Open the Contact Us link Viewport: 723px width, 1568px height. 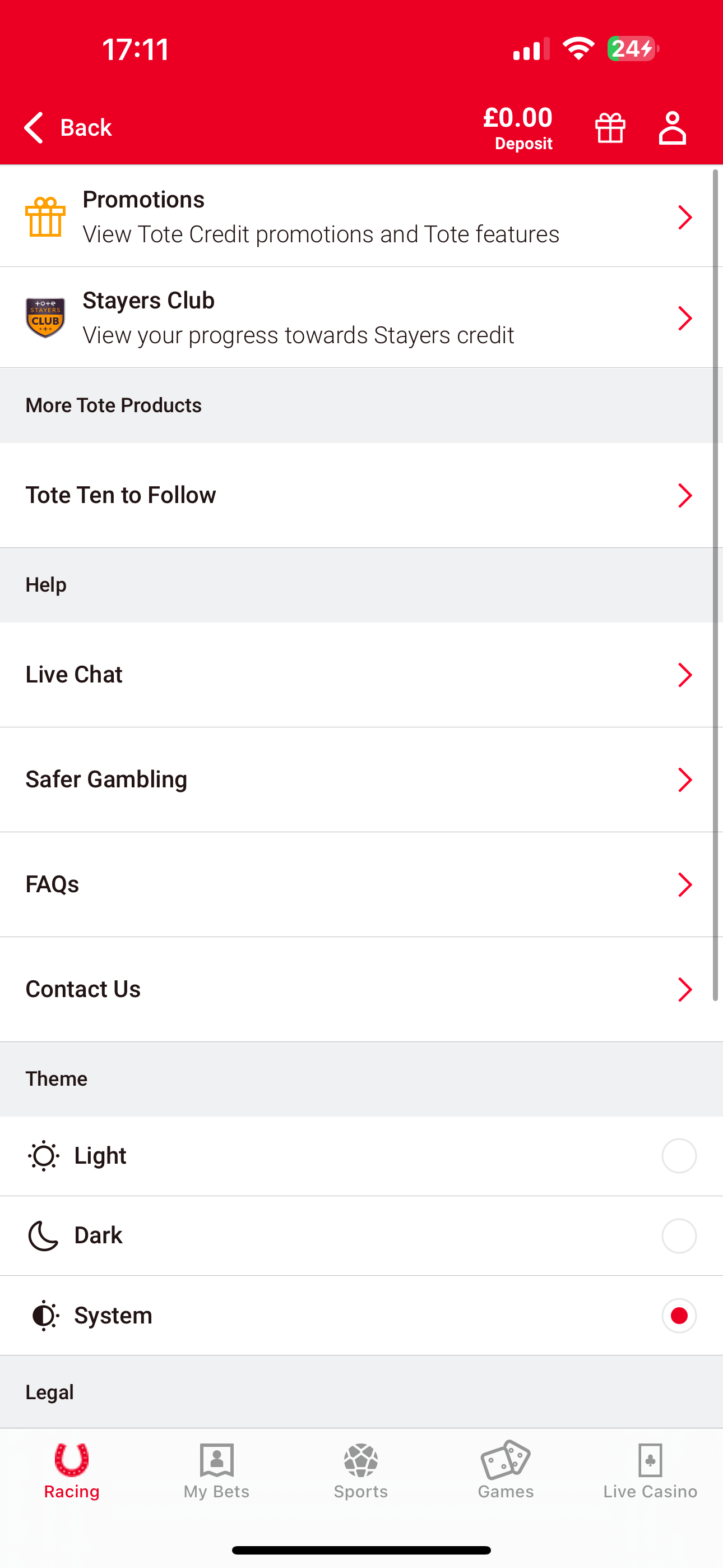pos(84,989)
